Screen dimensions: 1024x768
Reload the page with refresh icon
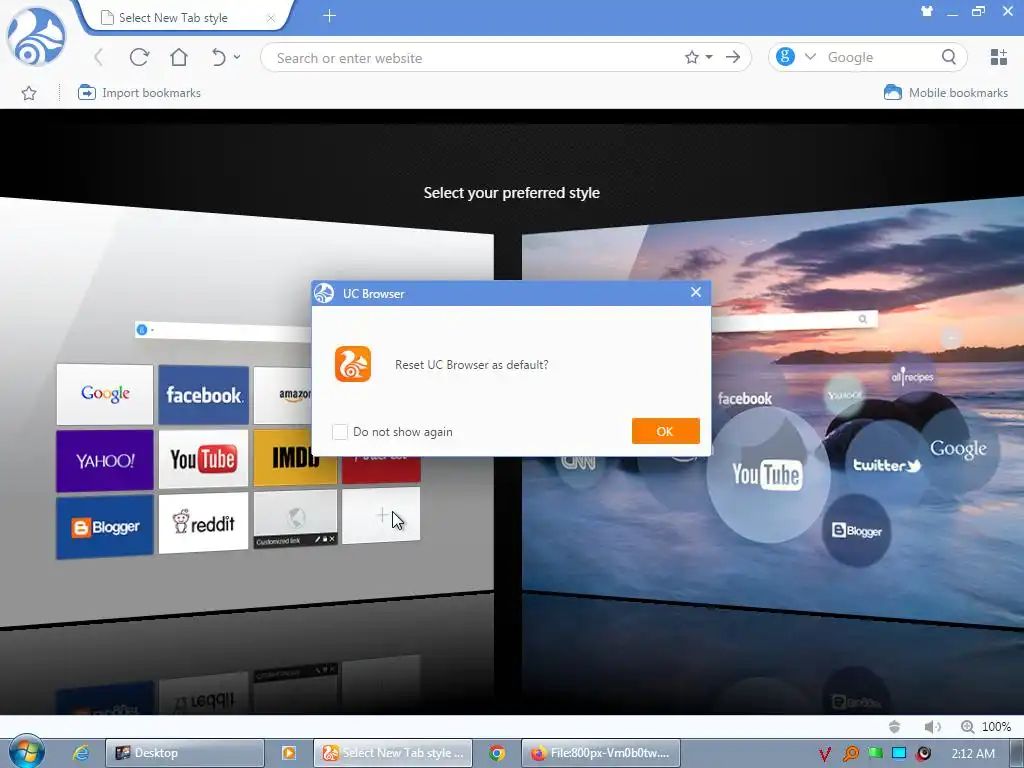[139, 57]
